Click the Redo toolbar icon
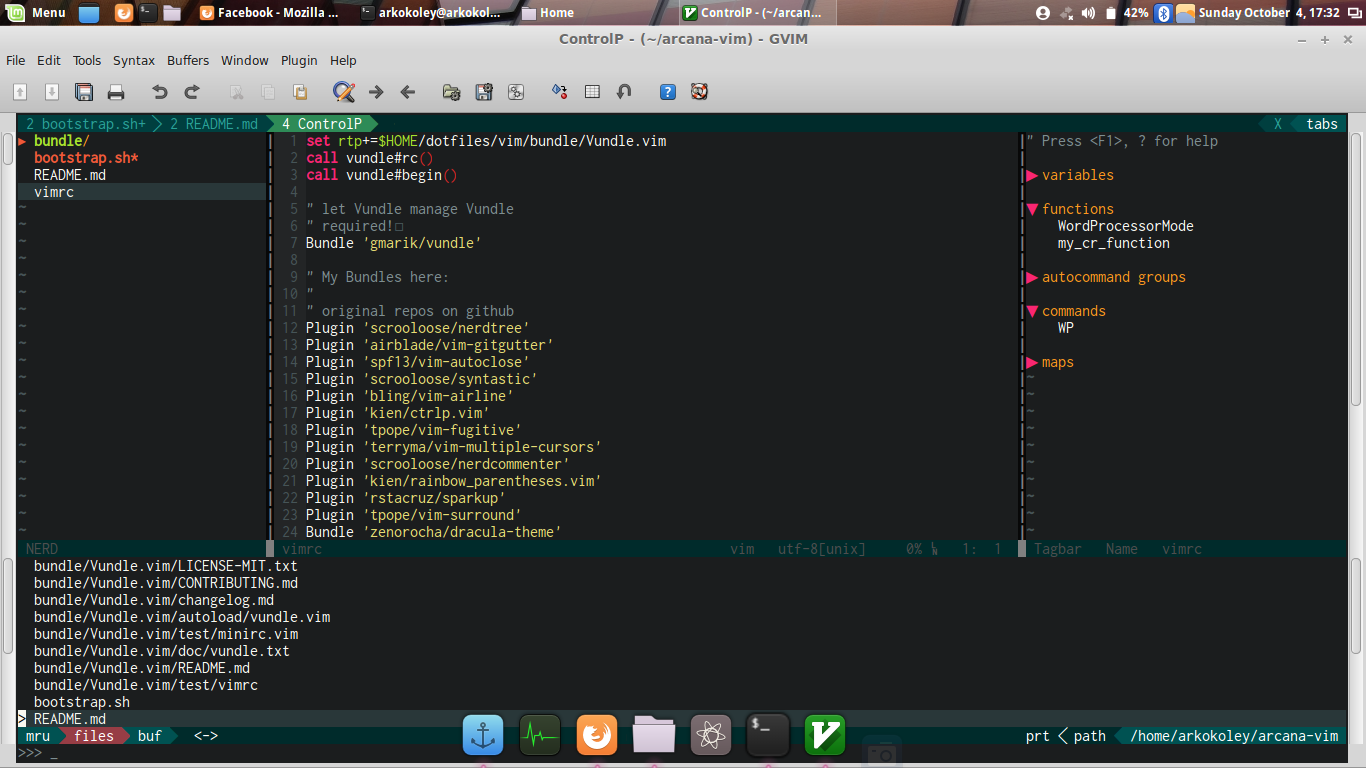 (192, 92)
